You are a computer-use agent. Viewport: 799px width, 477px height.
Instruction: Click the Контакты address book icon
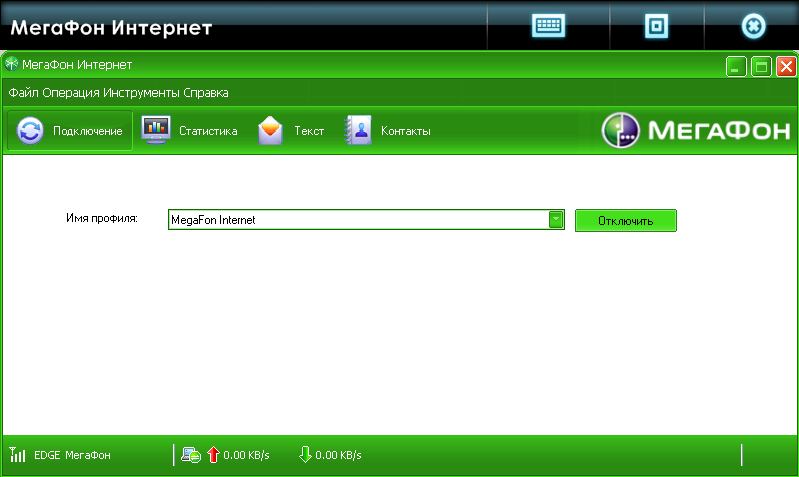[x=358, y=130]
